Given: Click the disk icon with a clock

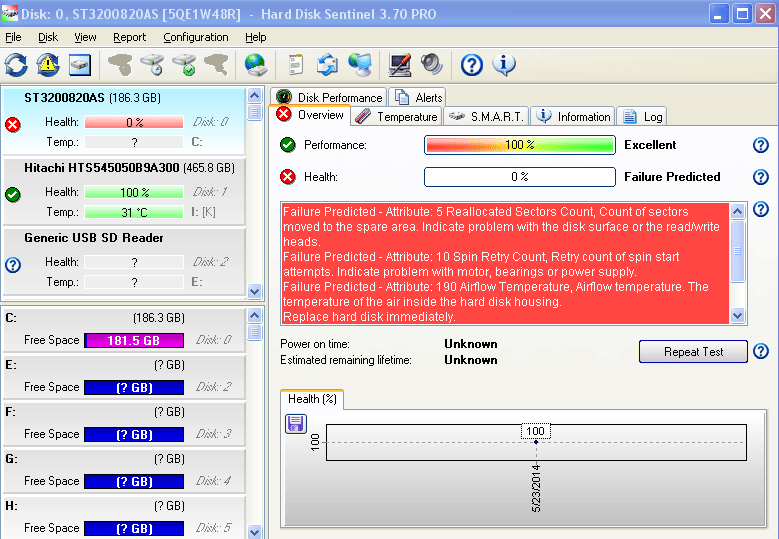Looking at the screenshot, I should click(152, 65).
